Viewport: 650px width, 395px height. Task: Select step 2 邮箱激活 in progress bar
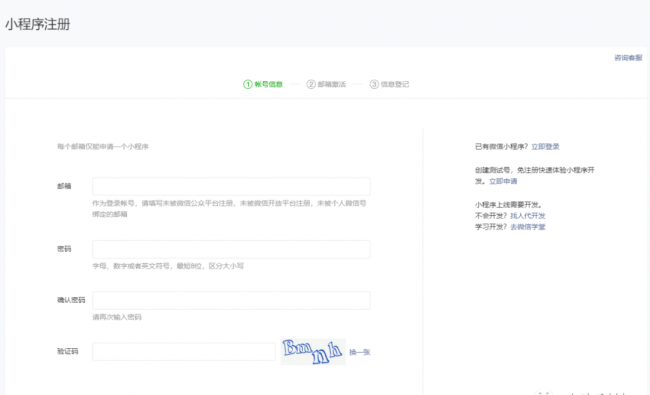click(x=326, y=84)
